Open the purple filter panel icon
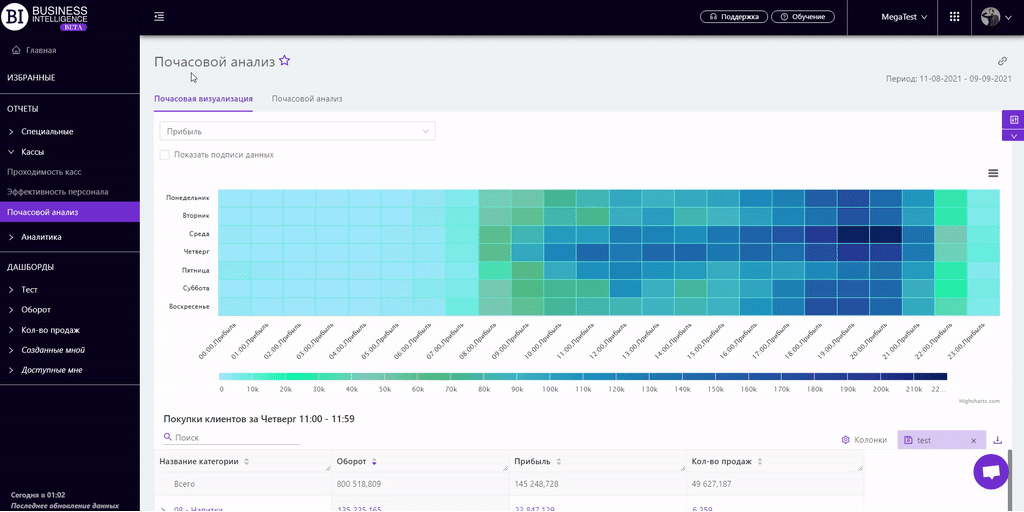 [x=1013, y=120]
